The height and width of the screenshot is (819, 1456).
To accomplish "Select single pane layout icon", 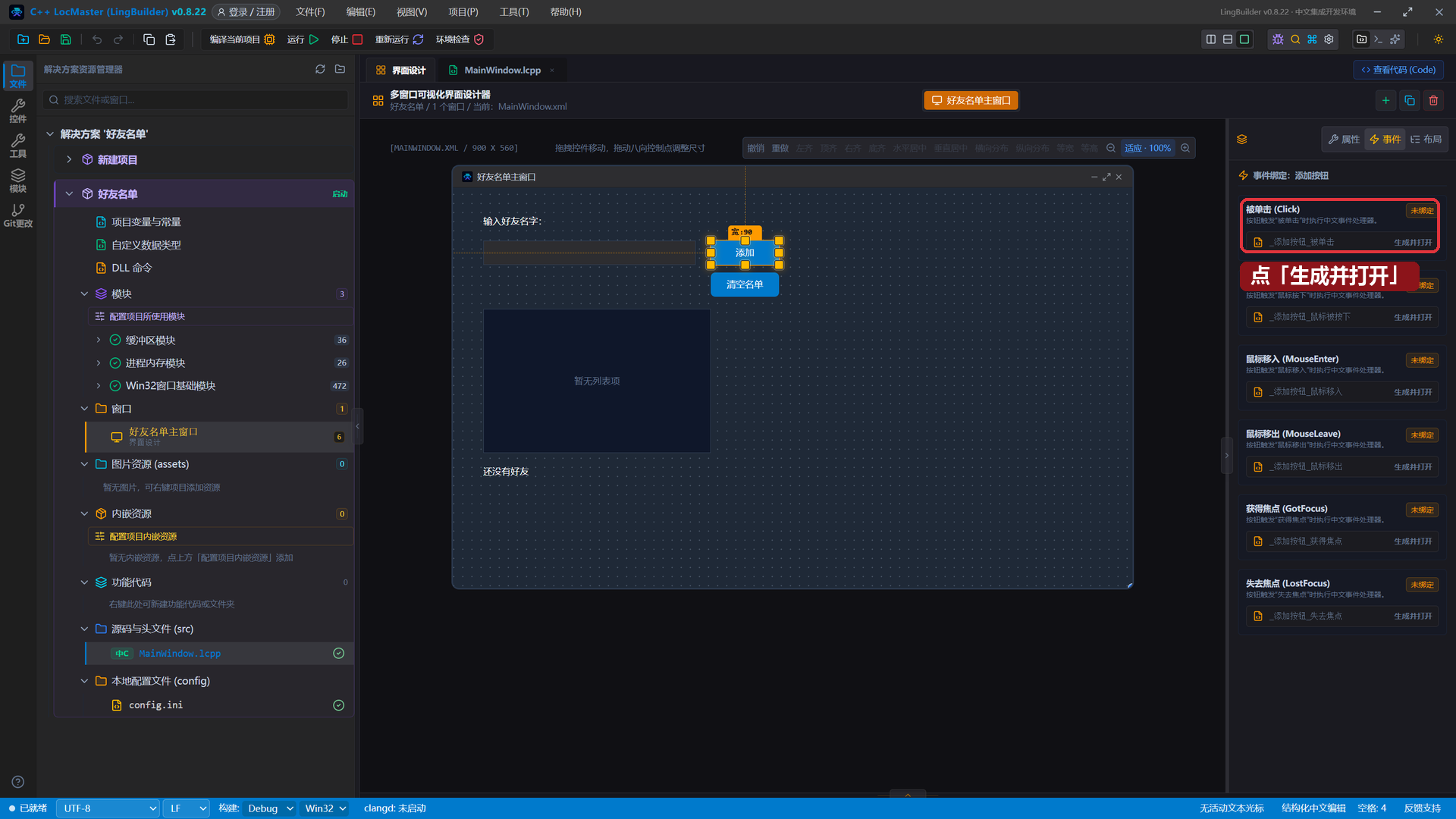I will (x=1244, y=39).
